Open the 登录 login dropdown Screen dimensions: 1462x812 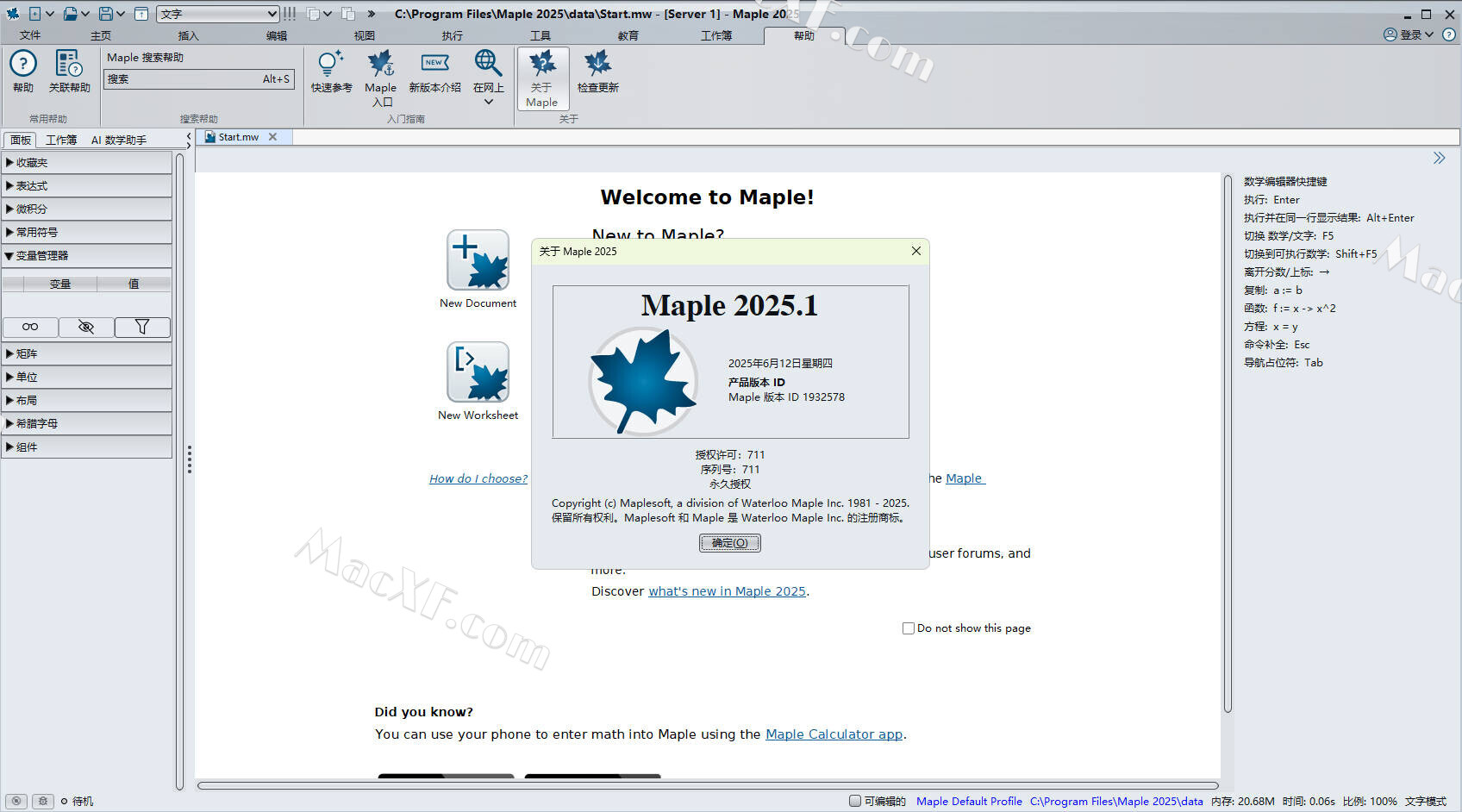tap(1409, 34)
